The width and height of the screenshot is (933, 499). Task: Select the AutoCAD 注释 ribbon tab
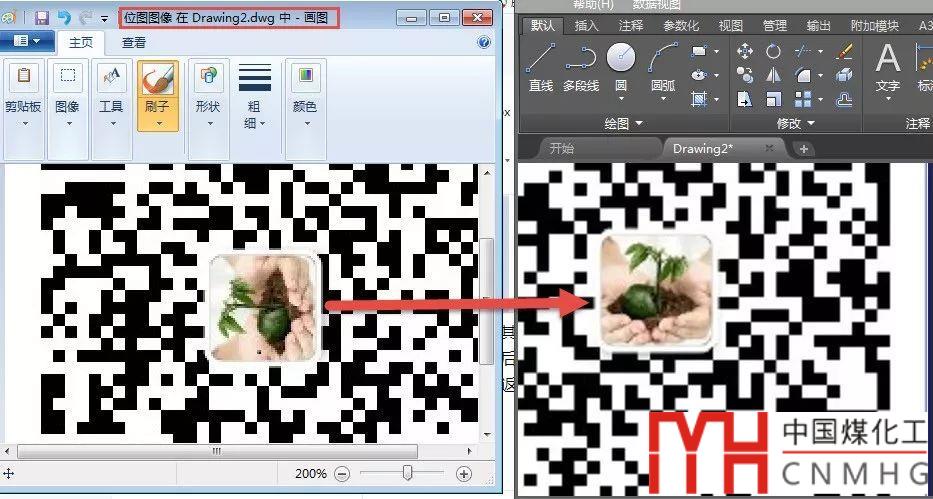[631, 26]
